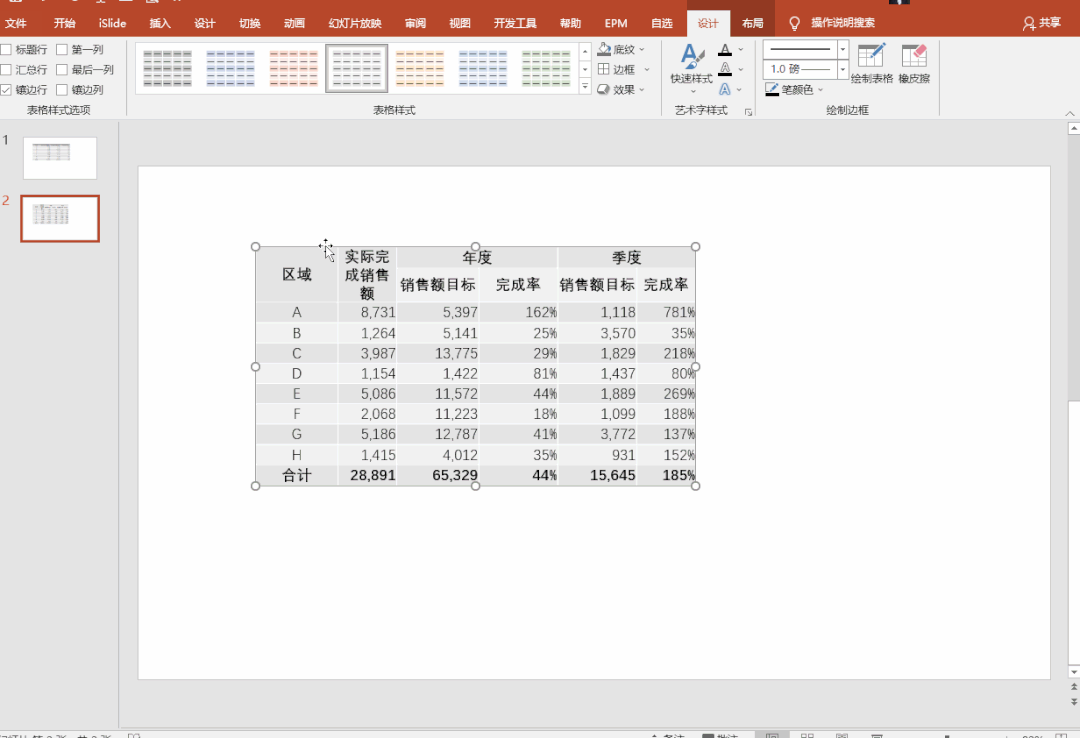The image size is (1080, 738).
Task: Click the 效果 table effects icon
Action: [603, 90]
